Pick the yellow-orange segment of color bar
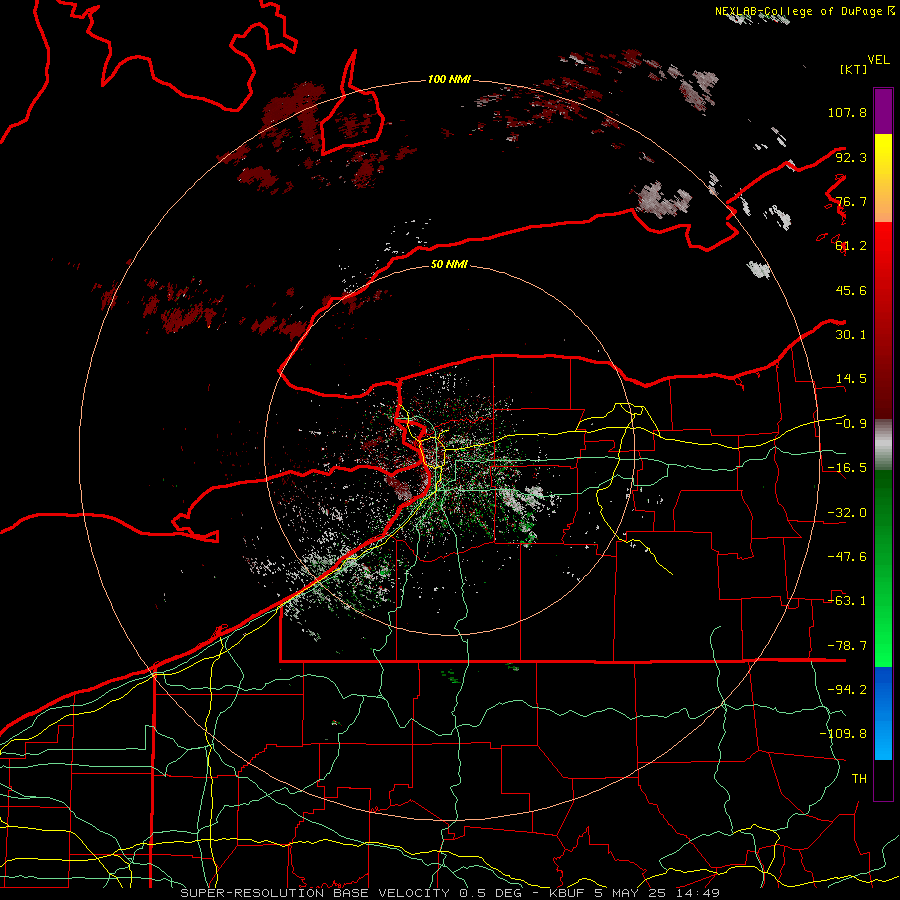The image size is (900, 900). point(883,178)
